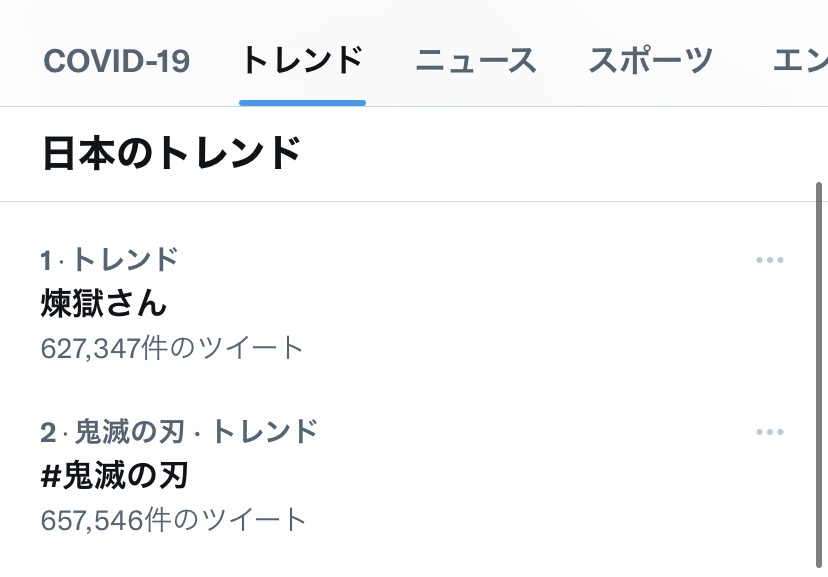Click the tab bar area left of COVID-19

click(x=20, y=61)
